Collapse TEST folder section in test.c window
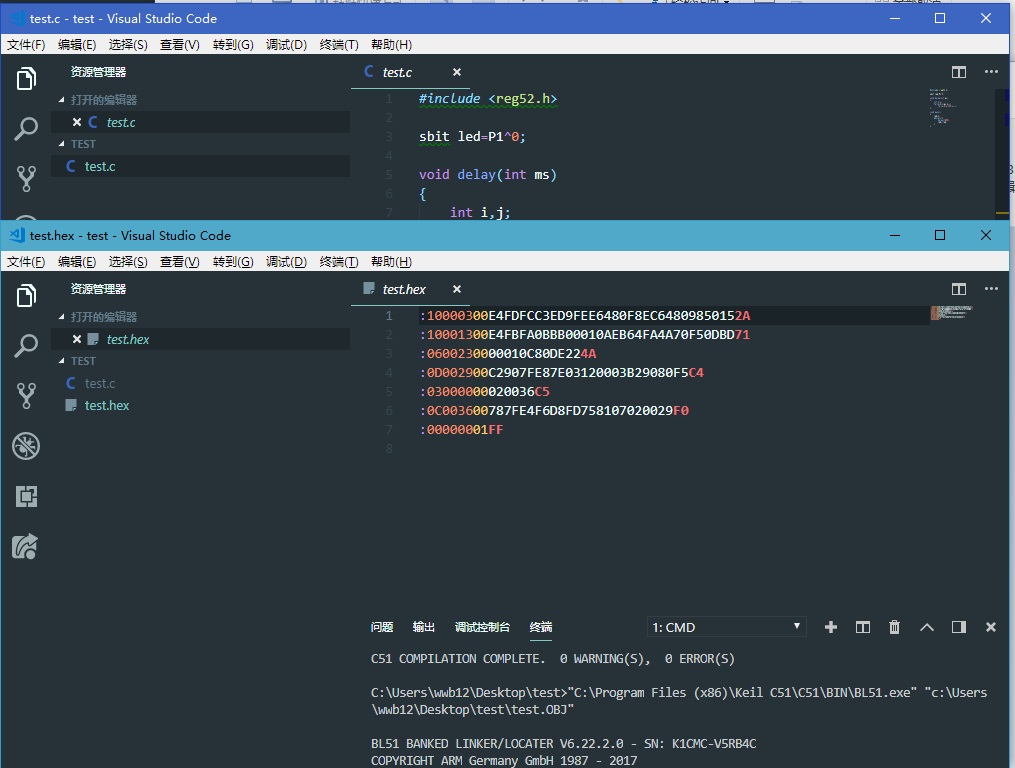Image resolution: width=1015 pixels, height=768 pixels. 77,144
